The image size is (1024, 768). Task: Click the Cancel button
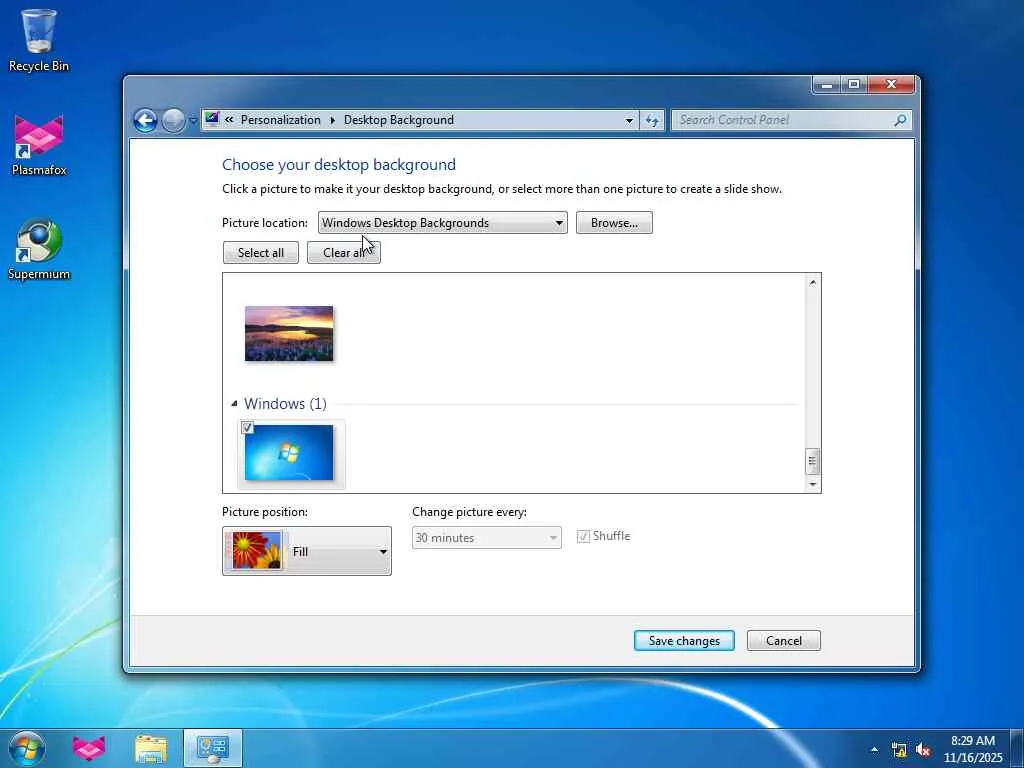click(x=784, y=641)
